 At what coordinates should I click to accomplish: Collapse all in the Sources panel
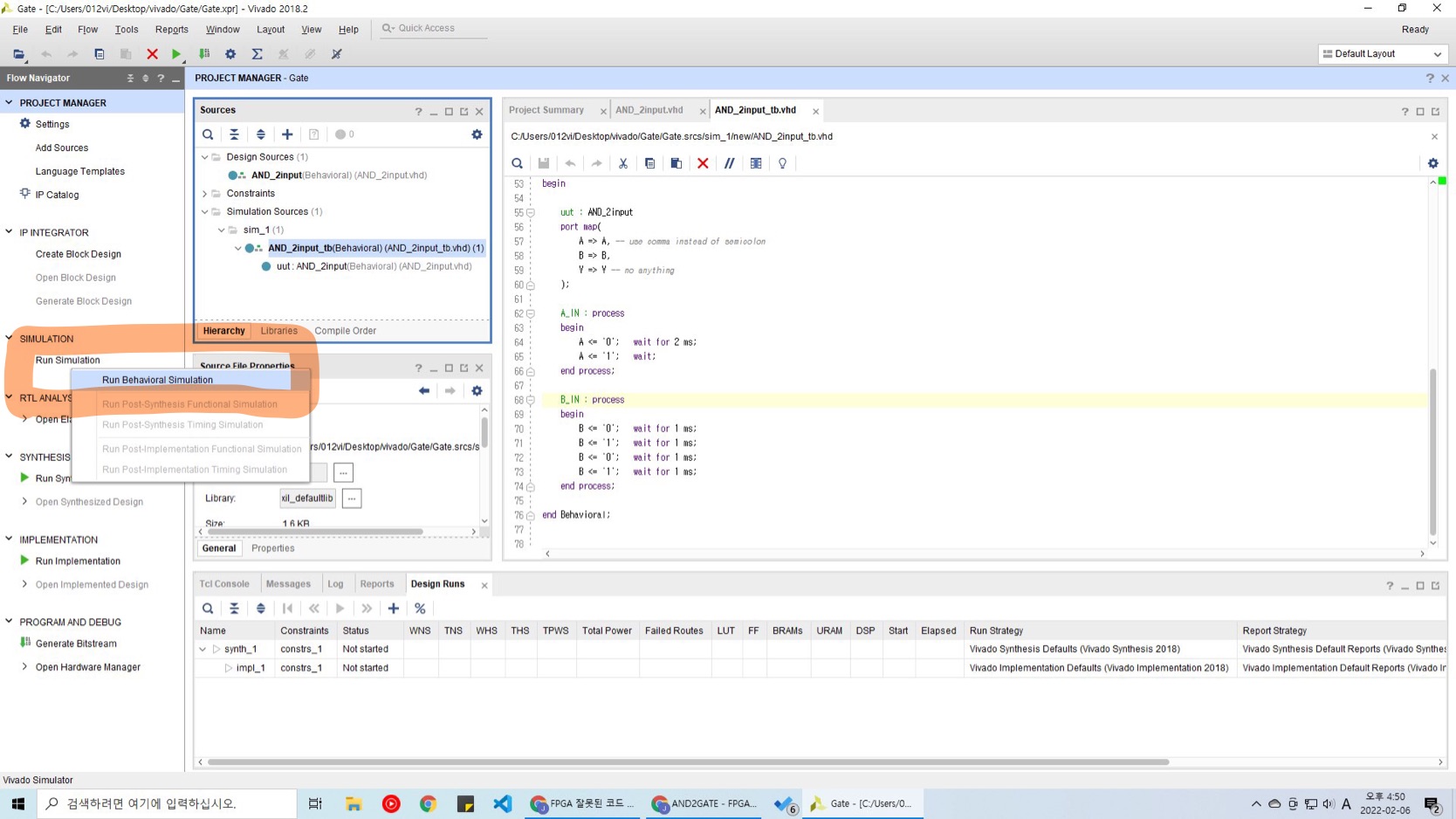(234, 134)
